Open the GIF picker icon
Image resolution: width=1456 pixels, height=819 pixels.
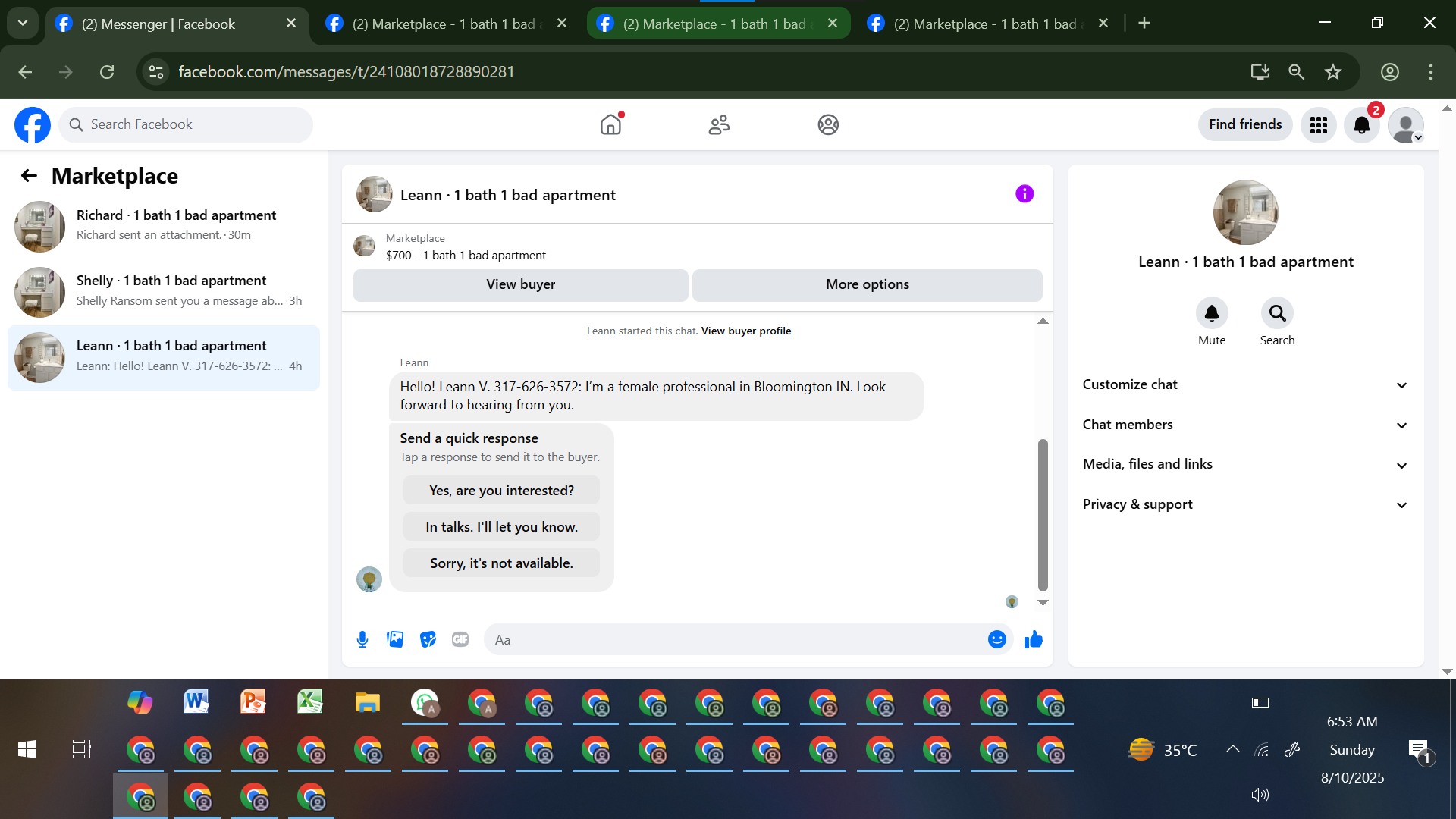pyautogui.click(x=460, y=639)
